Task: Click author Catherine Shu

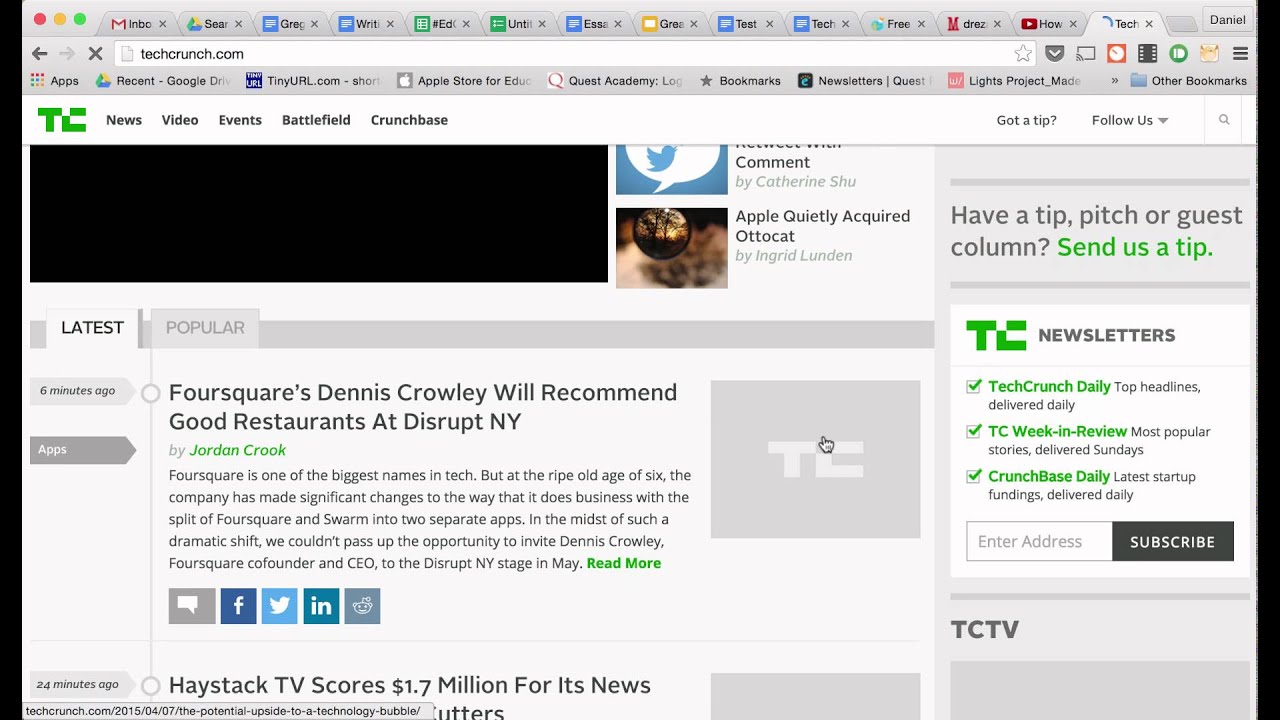Action: 806,182
